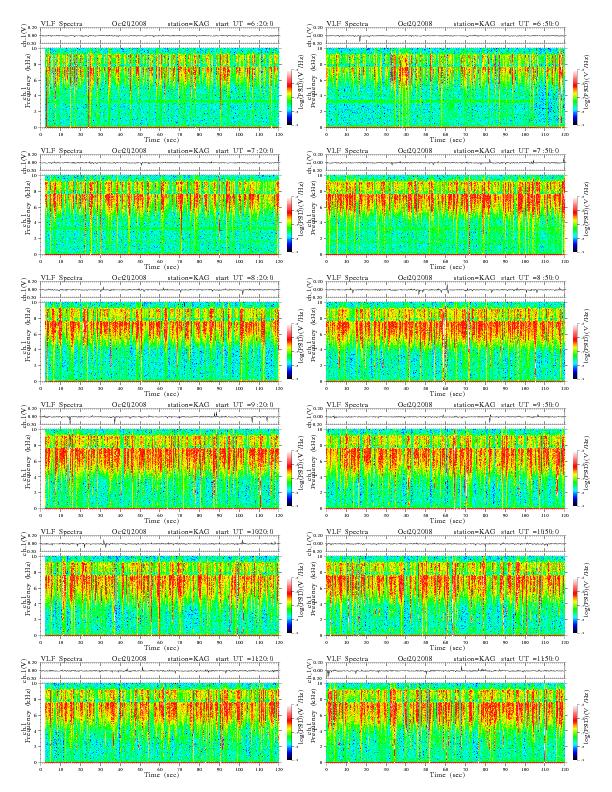Select the color scale beside the 8:20:0 panel
The width and height of the screenshot is (612, 792).
(289, 351)
